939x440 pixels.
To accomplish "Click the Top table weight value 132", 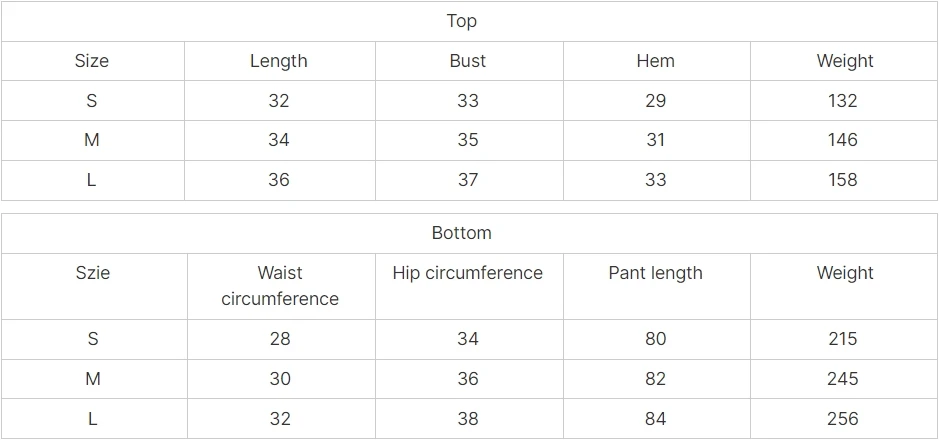I will pos(843,101).
